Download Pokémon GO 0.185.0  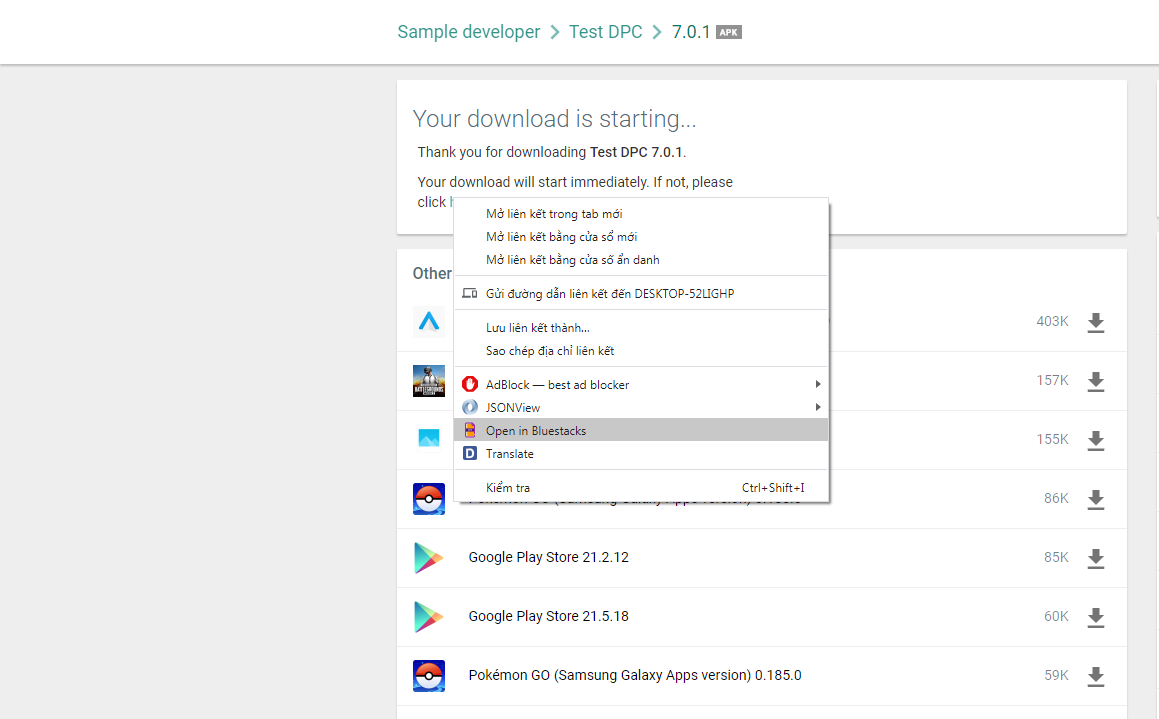[x=1095, y=676]
